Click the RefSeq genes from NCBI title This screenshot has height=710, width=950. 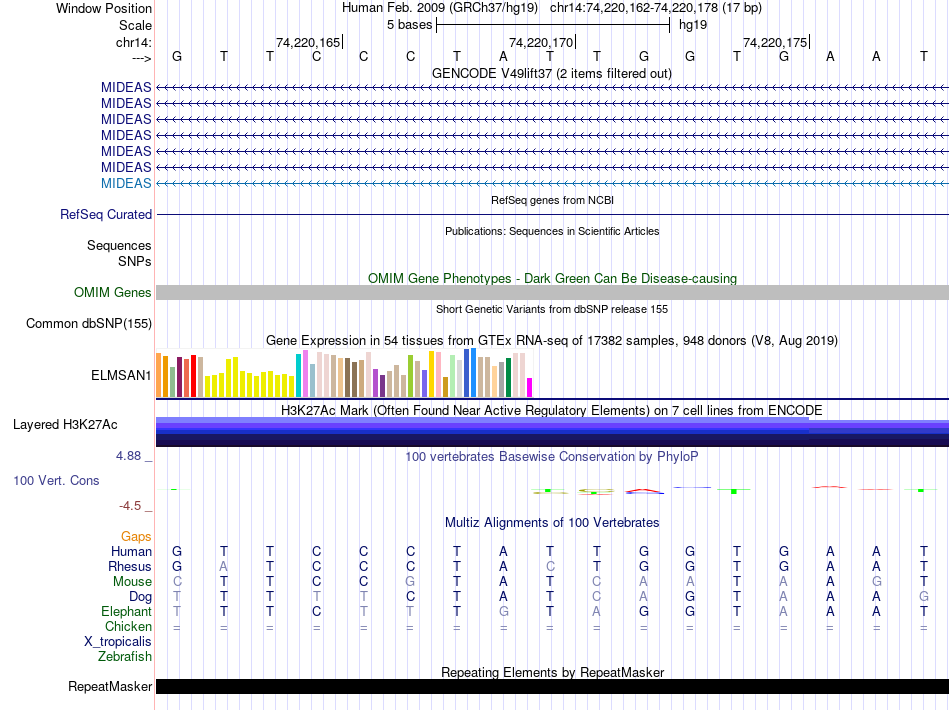coord(553,200)
